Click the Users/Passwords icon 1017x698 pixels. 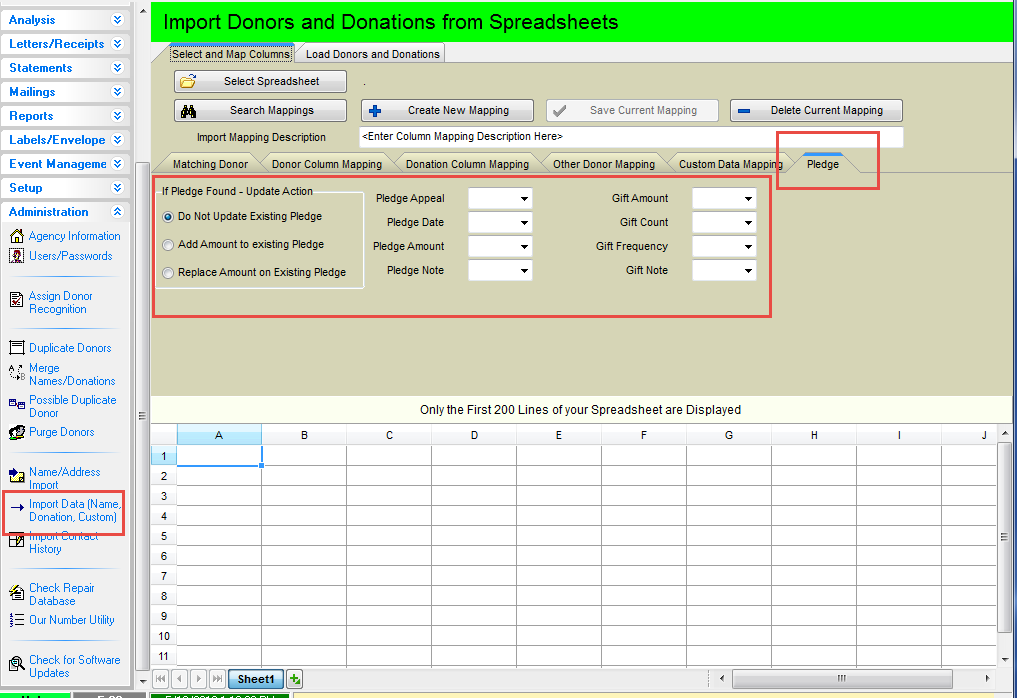point(16,256)
